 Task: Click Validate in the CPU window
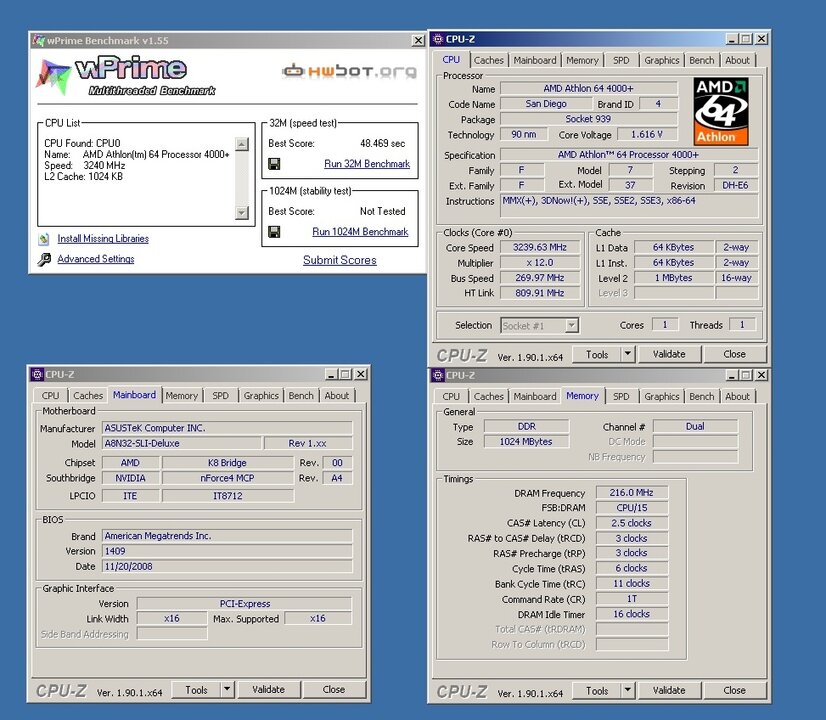coord(669,354)
